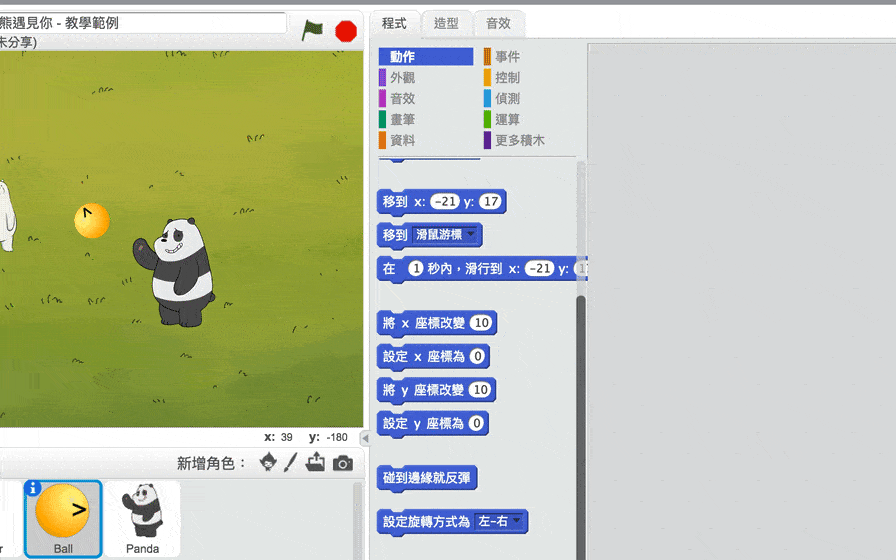Edit value 10 in 將 y 座標改變 block
This screenshot has width=896, height=560.
click(480, 390)
